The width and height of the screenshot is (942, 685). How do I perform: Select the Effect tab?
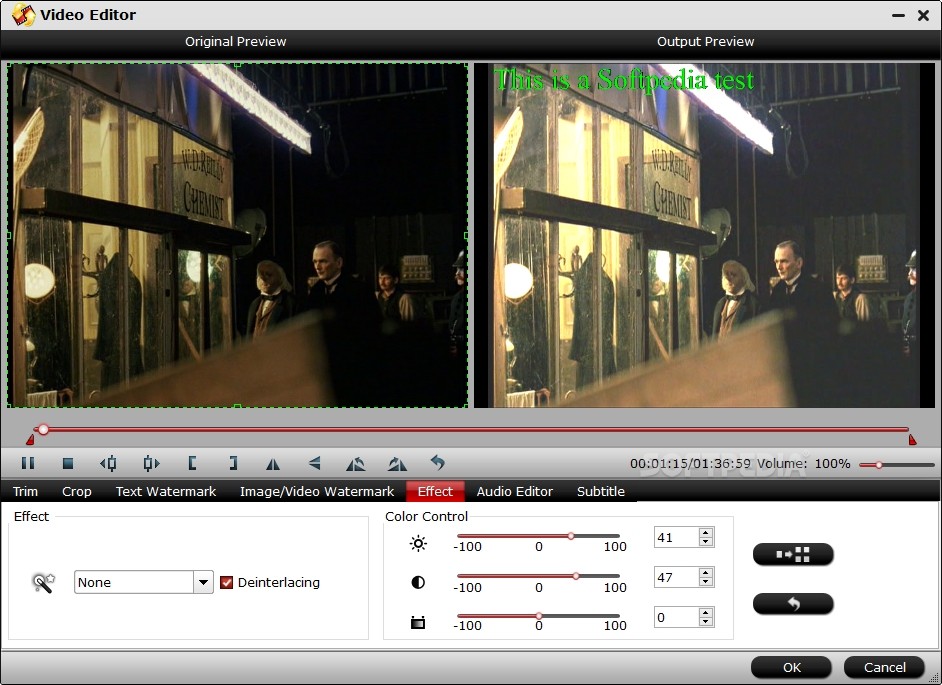coord(435,492)
